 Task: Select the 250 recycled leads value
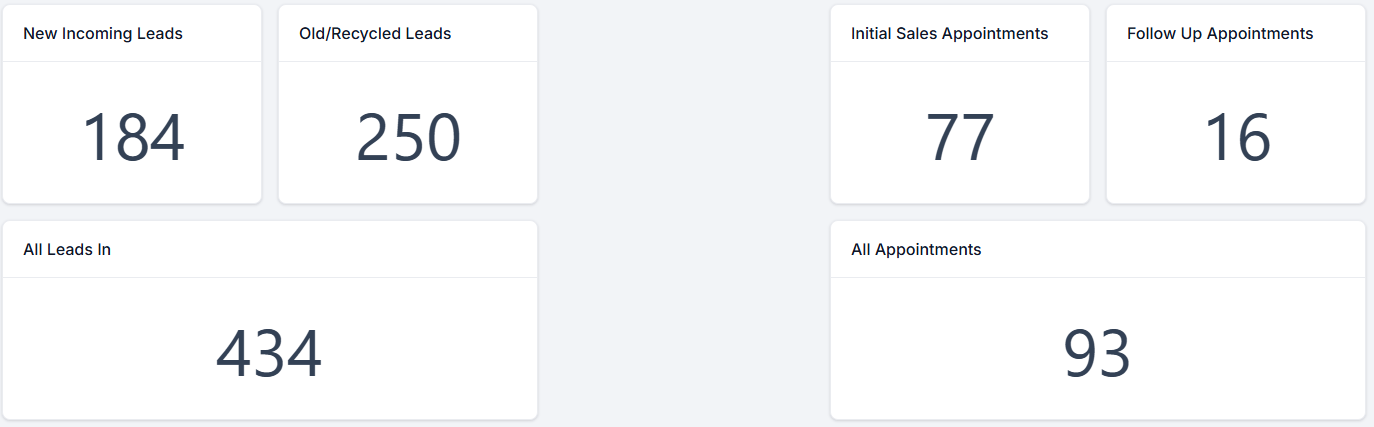(x=408, y=138)
